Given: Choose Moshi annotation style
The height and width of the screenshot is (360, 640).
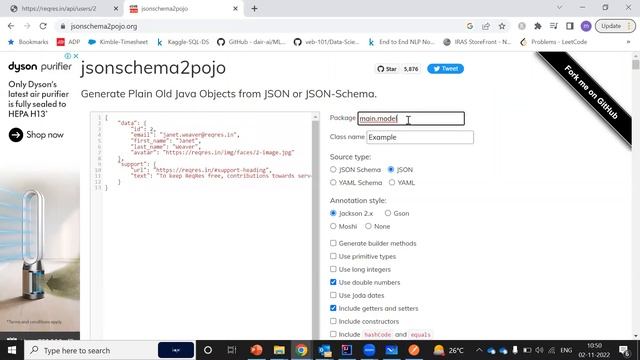Looking at the screenshot, I should pos(333,226).
